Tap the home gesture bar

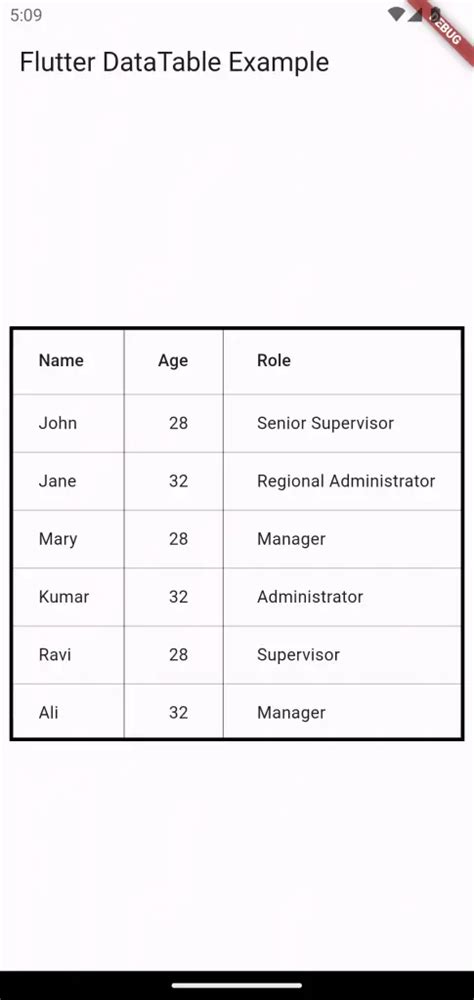tap(237, 986)
